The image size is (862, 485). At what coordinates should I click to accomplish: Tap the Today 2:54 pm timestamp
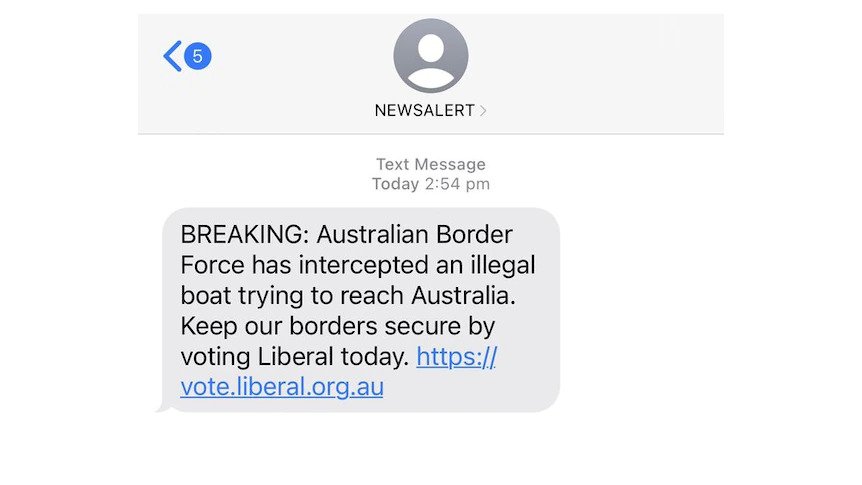point(430,184)
